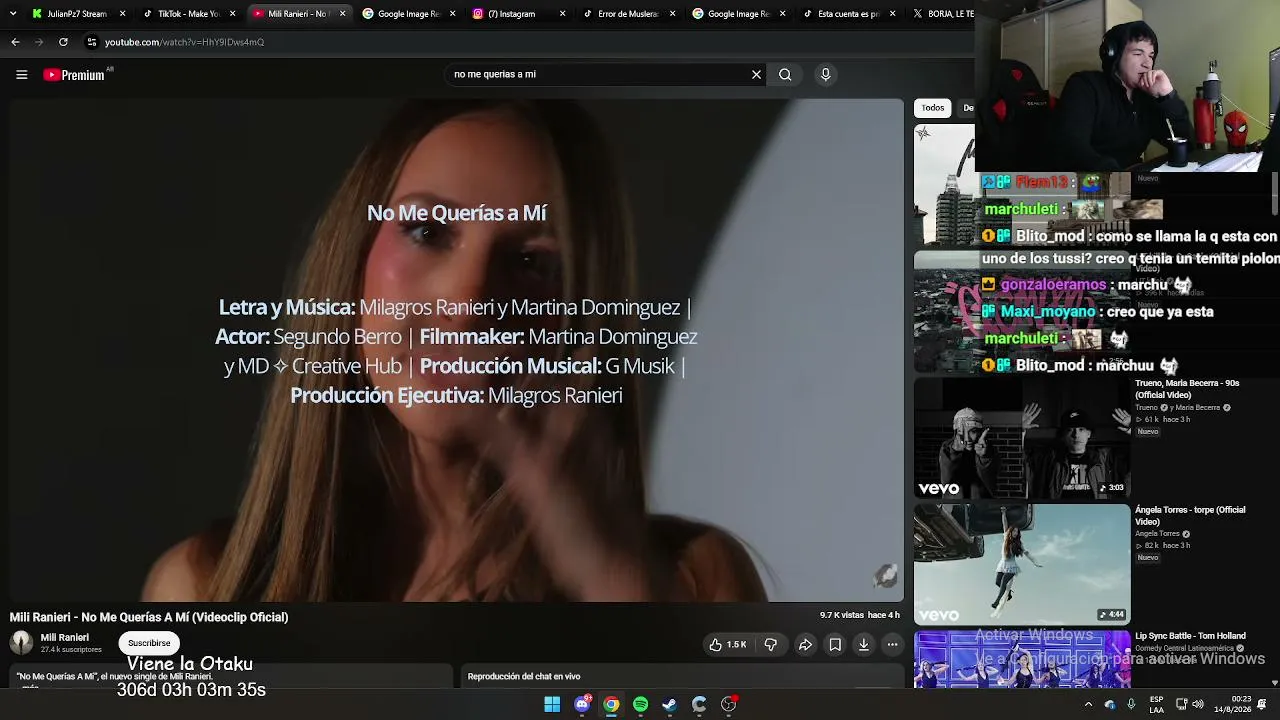Run search with the magnifier button
Viewport: 1280px width, 720px height.
[785, 74]
